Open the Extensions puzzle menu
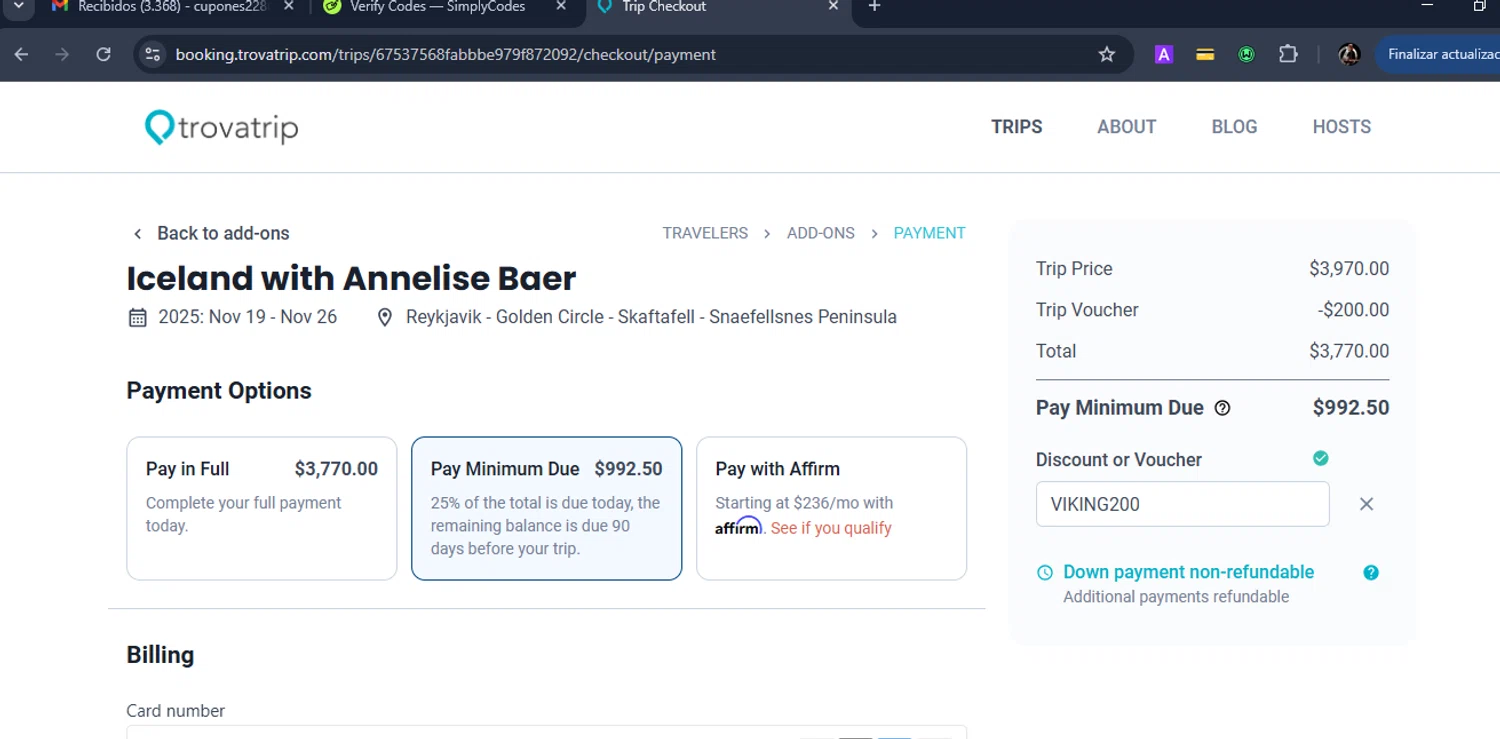 point(1288,55)
